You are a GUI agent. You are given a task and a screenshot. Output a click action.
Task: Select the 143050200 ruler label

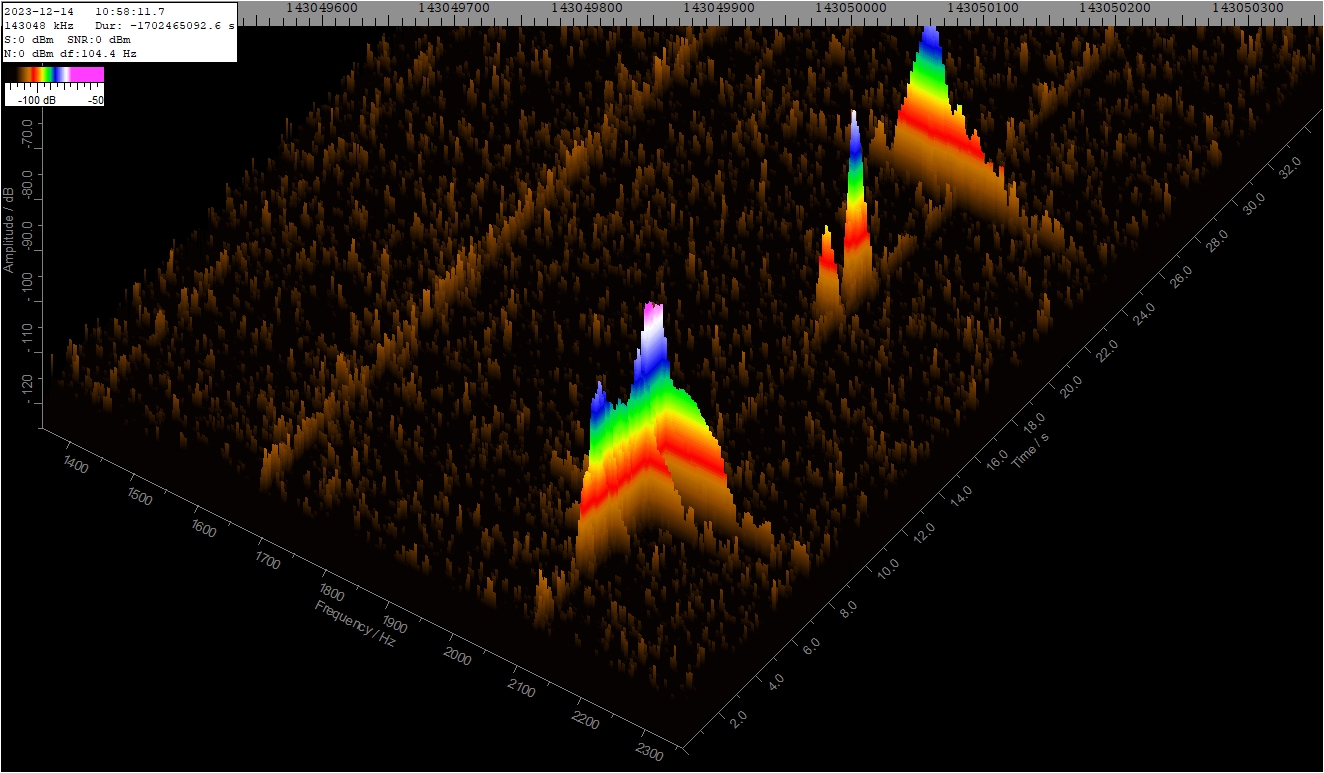1115,7
